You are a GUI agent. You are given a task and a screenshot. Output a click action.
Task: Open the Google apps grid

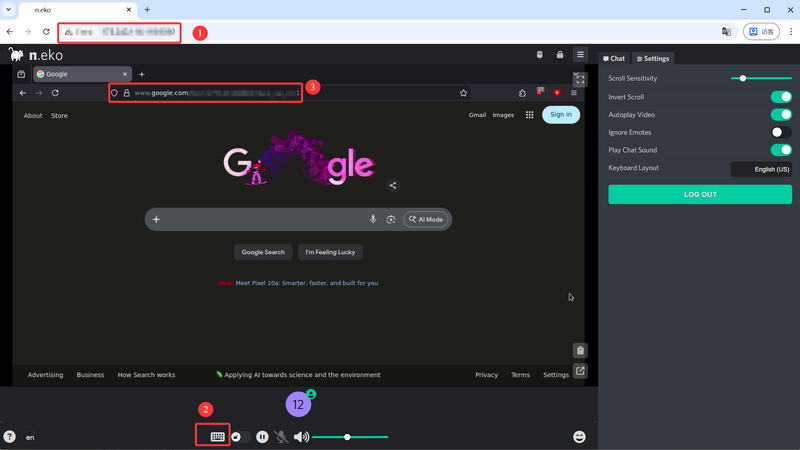click(x=530, y=115)
